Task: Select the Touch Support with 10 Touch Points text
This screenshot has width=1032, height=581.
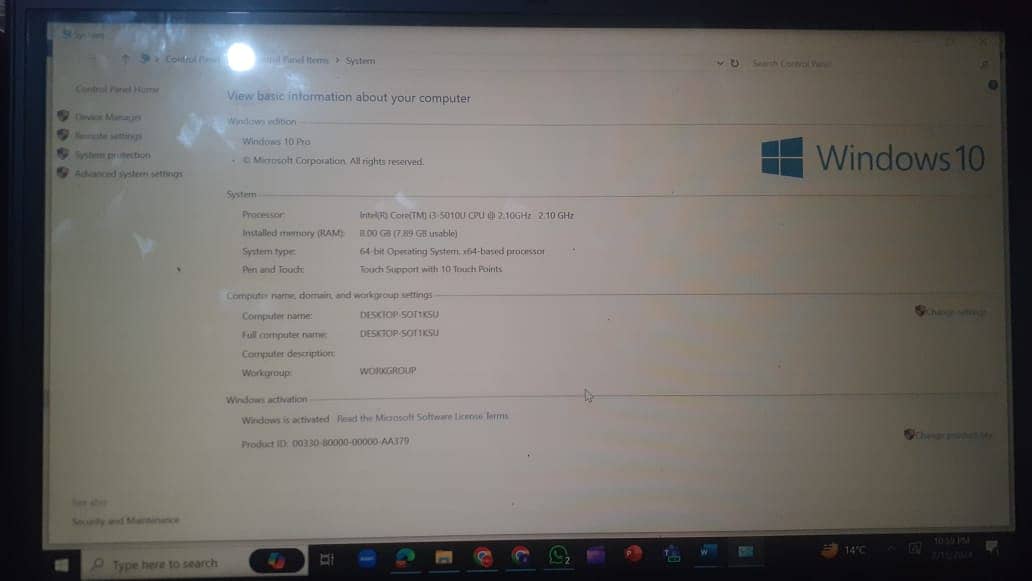Action: pos(430,269)
